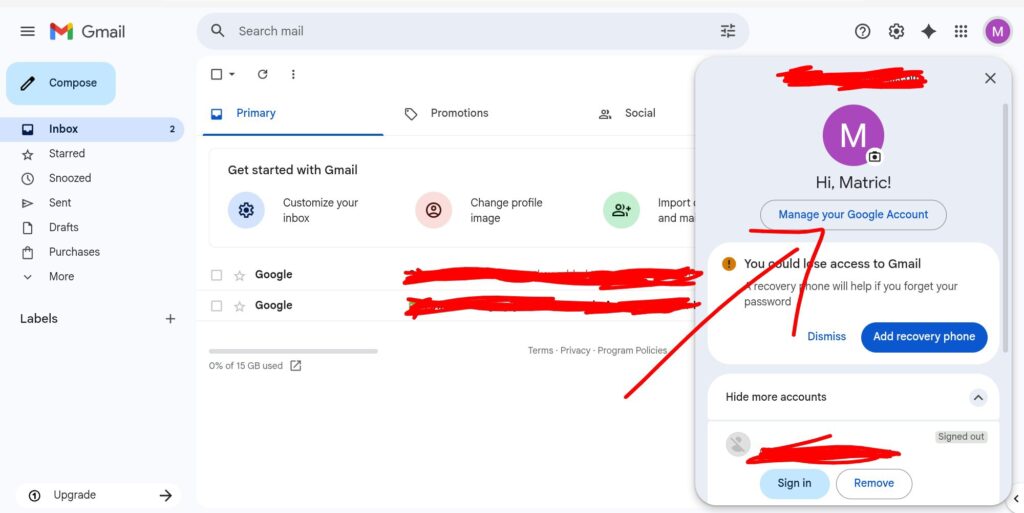
Task: Open Settings gear icon
Action: click(x=896, y=31)
